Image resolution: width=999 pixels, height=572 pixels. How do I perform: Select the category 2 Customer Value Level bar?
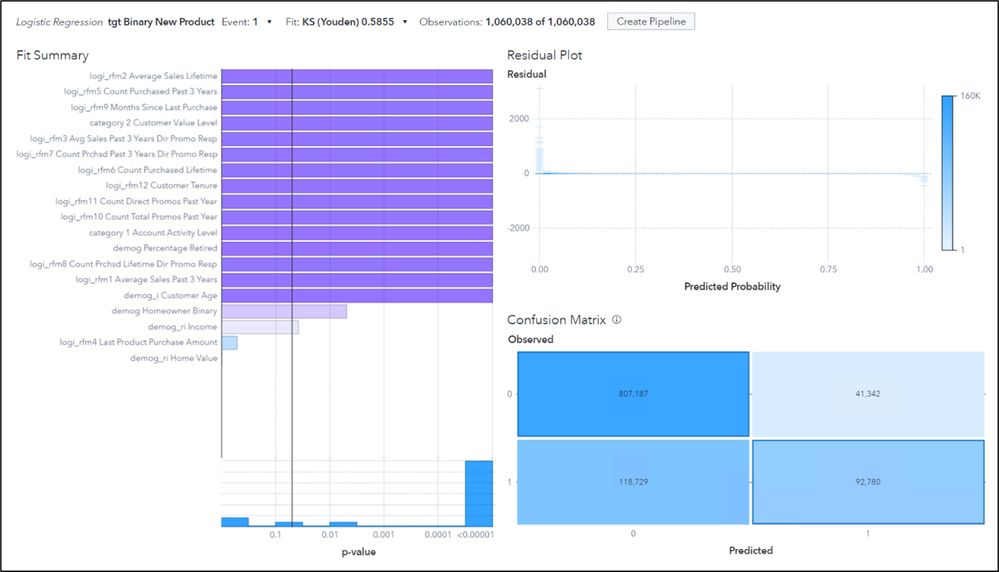(356, 123)
